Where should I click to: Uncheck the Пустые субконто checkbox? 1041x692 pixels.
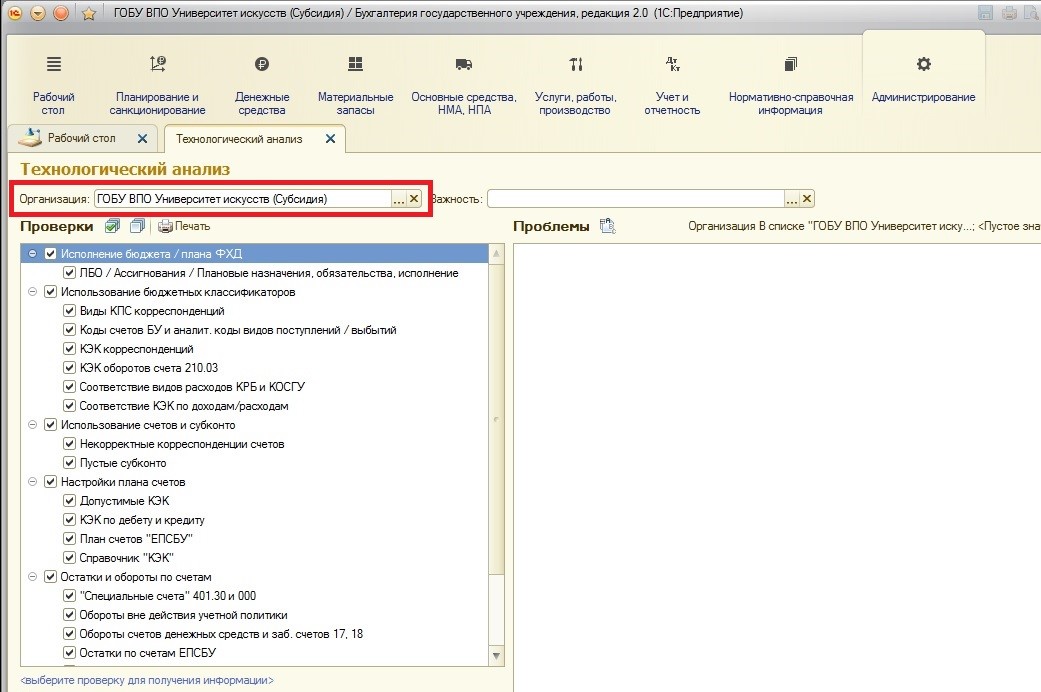coord(70,463)
